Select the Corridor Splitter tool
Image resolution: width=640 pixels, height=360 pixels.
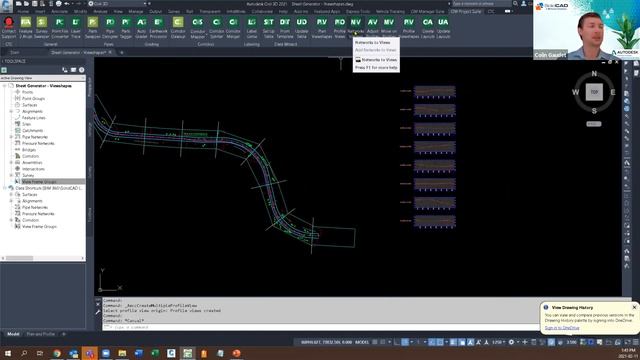pyautogui.click(x=216, y=27)
